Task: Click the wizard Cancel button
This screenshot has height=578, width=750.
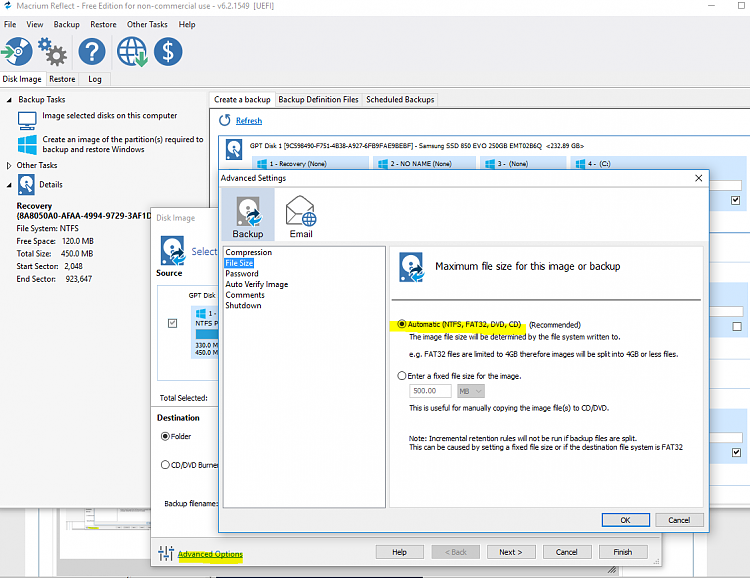Action: (567, 552)
